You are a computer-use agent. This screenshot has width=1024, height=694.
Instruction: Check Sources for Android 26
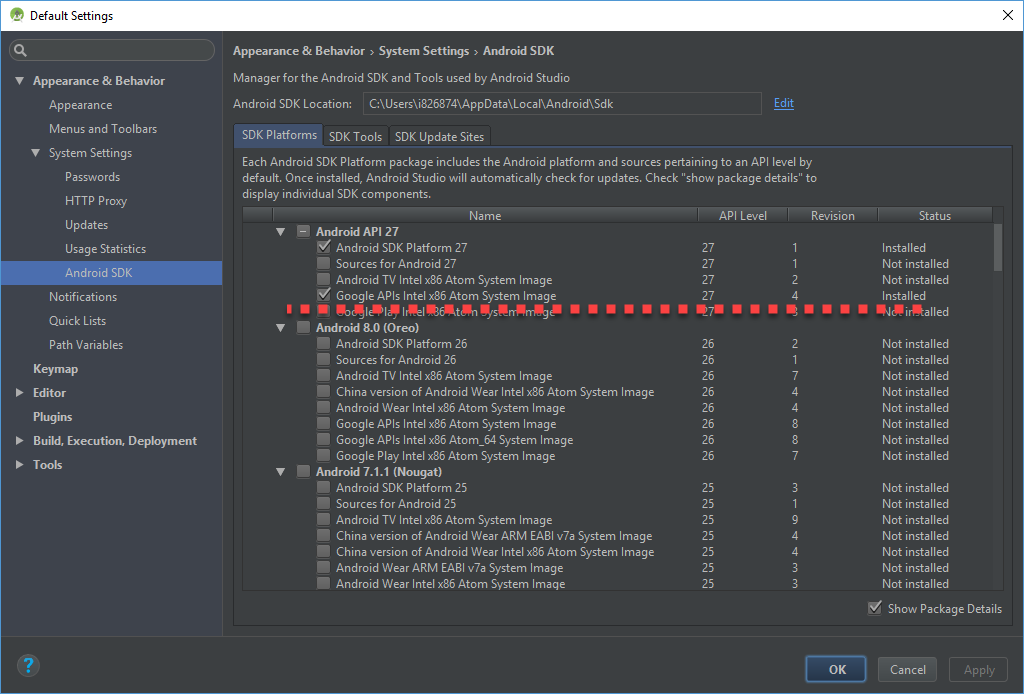click(323, 359)
